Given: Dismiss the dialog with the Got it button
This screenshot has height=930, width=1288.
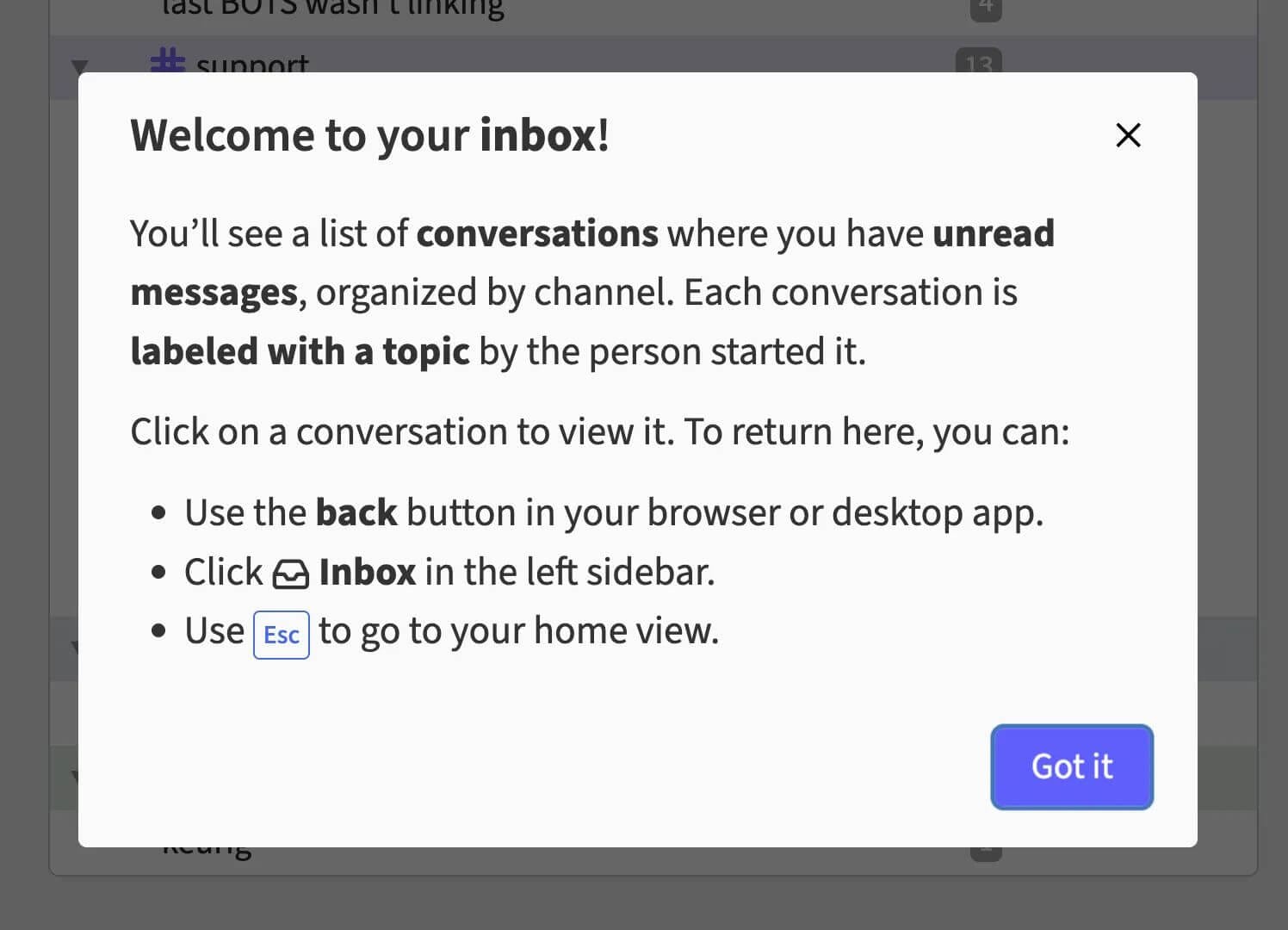Looking at the screenshot, I should pyautogui.click(x=1071, y=766).
